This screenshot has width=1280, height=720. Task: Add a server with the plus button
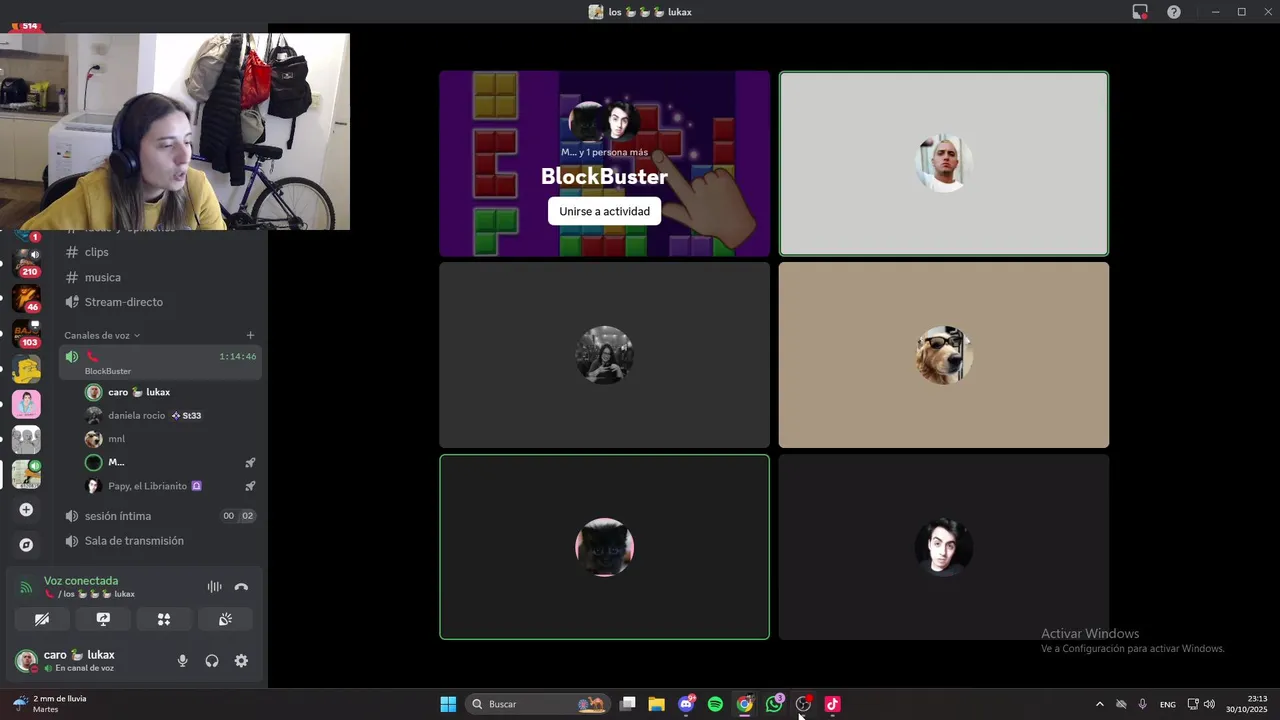coord(26,510)
